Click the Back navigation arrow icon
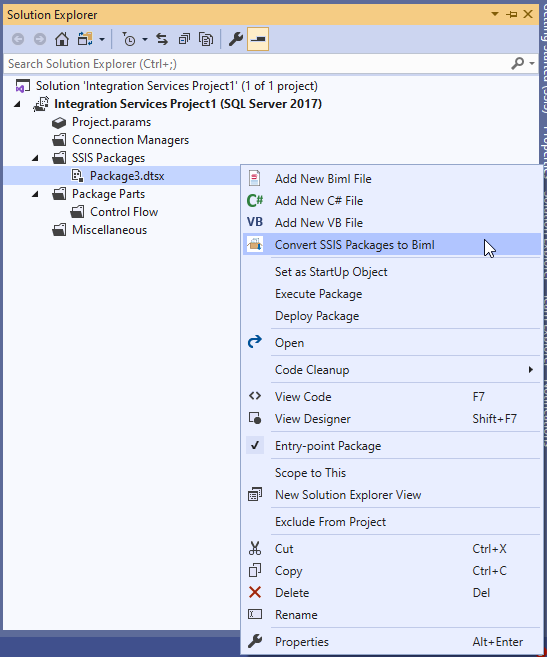Viewport: 547px width, 657px height. click(18, 39)
